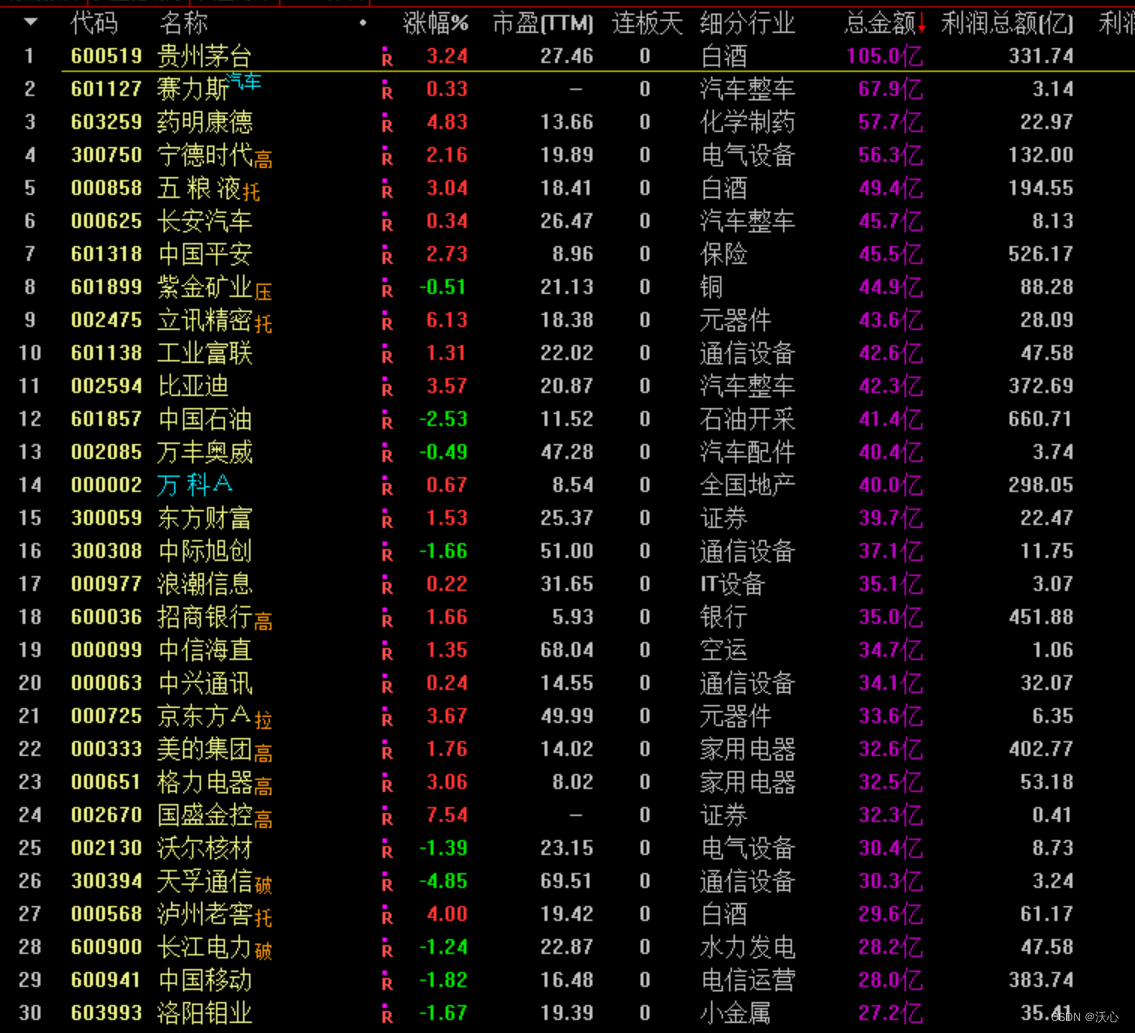Click the 破 tag beside 天孚通信

click(x=263, y=885)
